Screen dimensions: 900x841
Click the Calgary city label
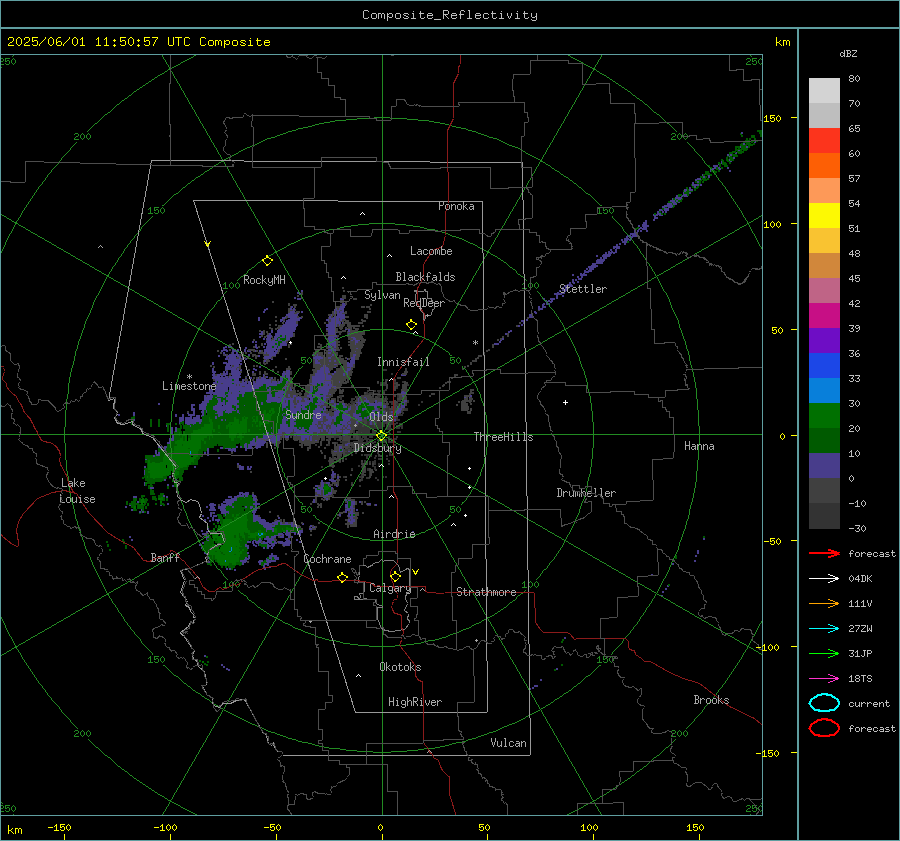click(x=390, y=588)
